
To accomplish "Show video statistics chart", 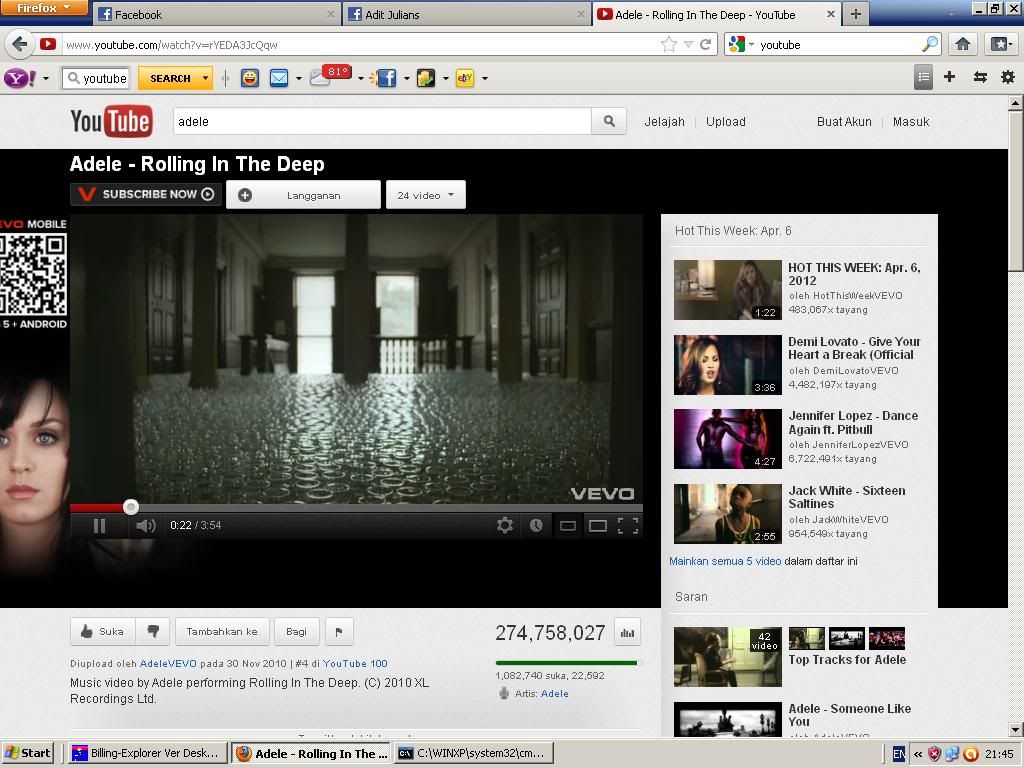I will 628,632.
